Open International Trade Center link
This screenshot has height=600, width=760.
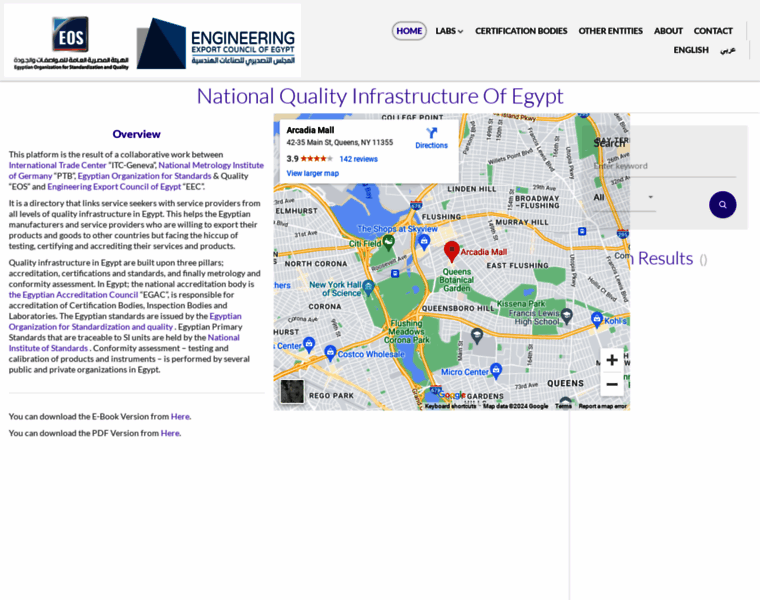click(x=57, y=165)
